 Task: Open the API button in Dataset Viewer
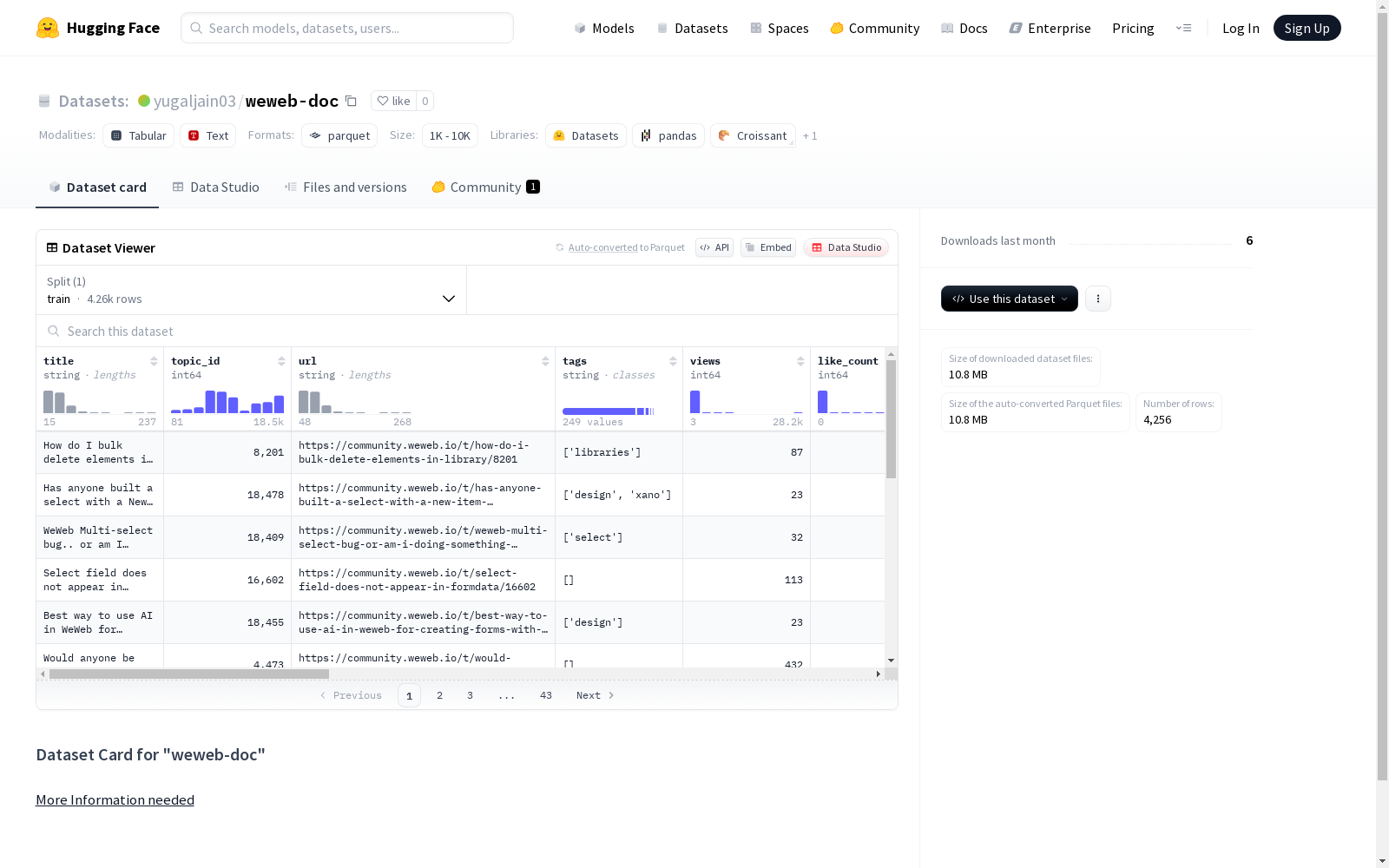pyautogui.click(x=714, y=247)
